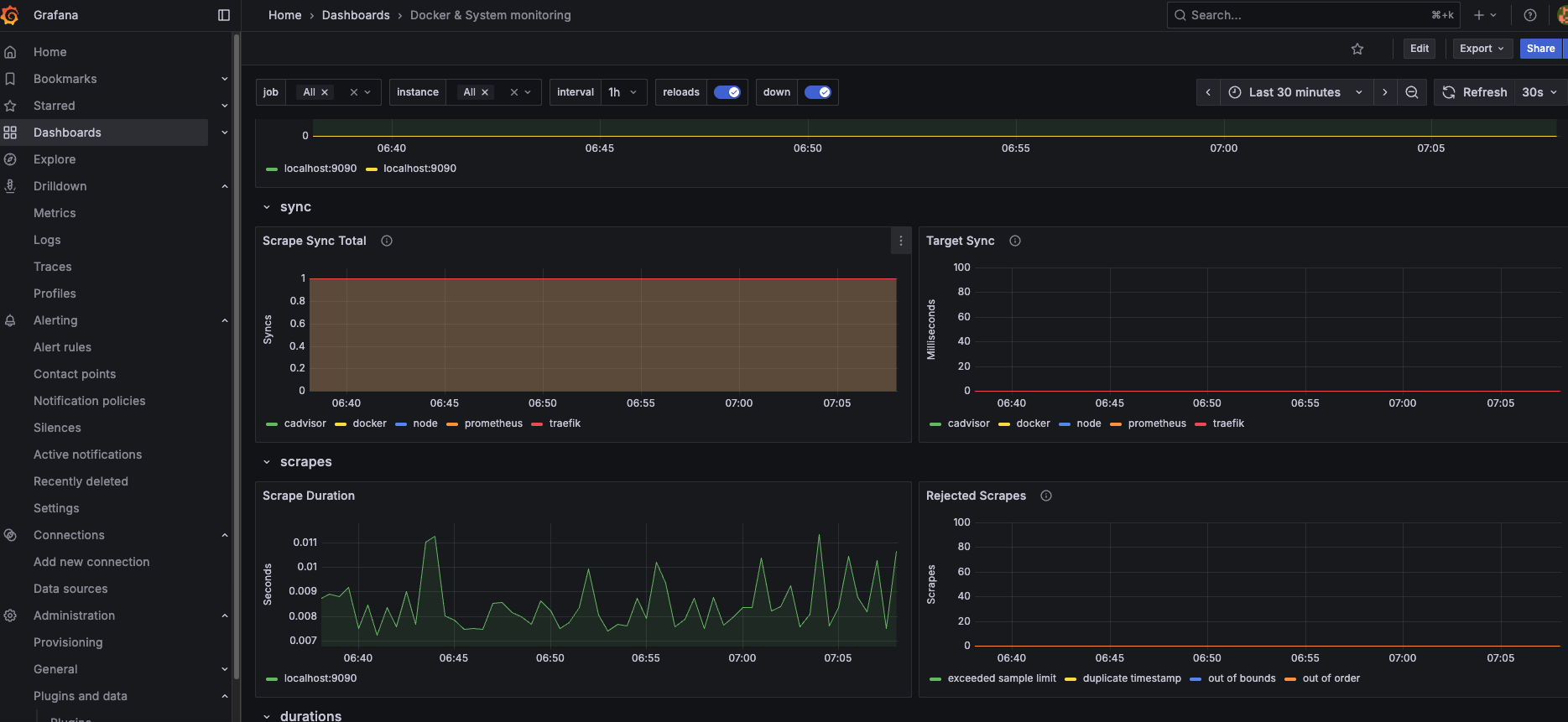
Task: Open the help question mark icon
Action: pos(1530,15)
